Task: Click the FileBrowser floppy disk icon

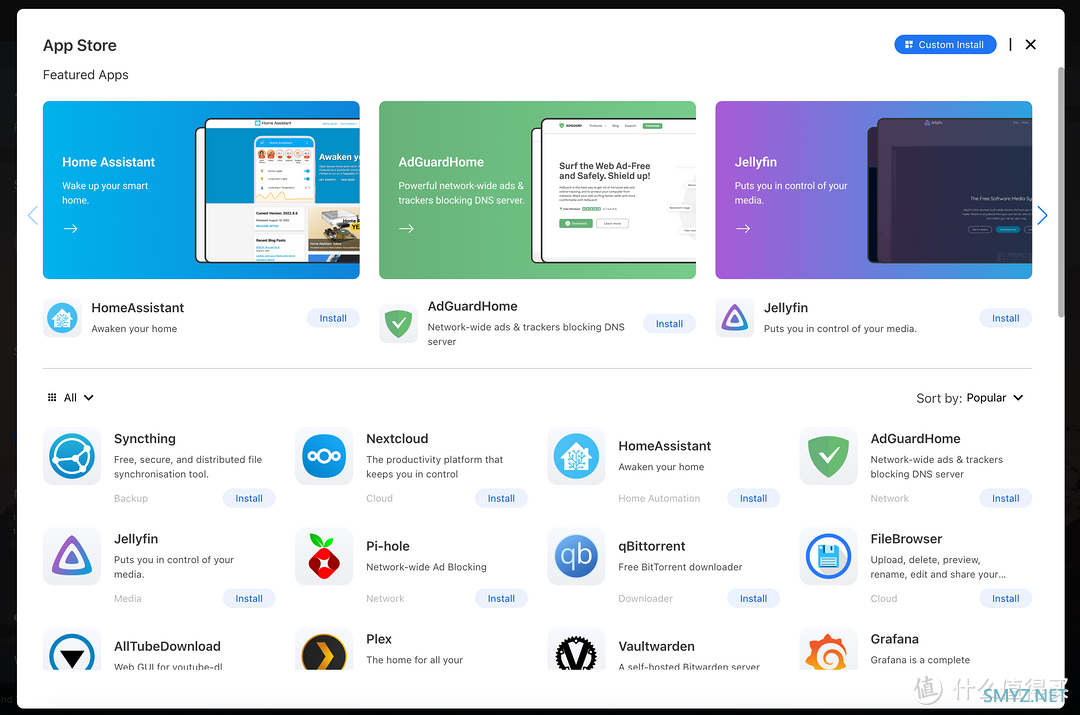Action: [828, 557]
